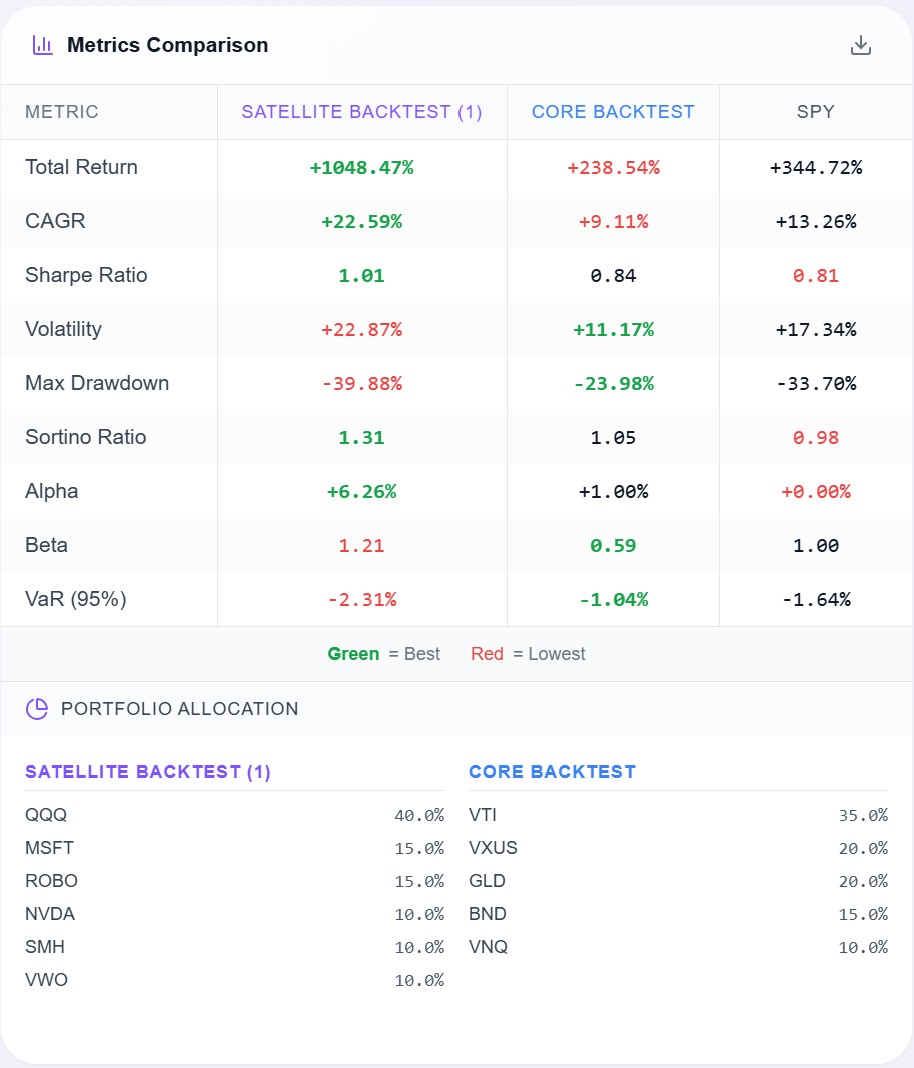
Task: Click the CORE BACKTEST allocation heading
Action: (x=553, y=771)
